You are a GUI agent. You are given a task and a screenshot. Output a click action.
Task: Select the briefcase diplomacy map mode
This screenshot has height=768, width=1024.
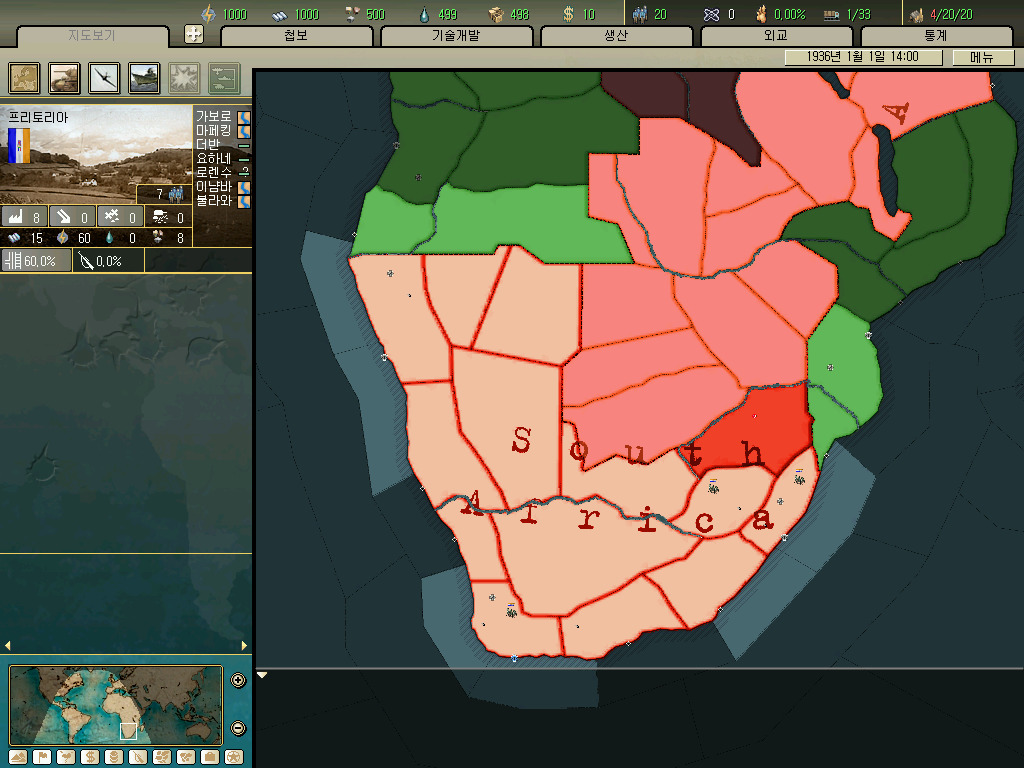point(210,757)
